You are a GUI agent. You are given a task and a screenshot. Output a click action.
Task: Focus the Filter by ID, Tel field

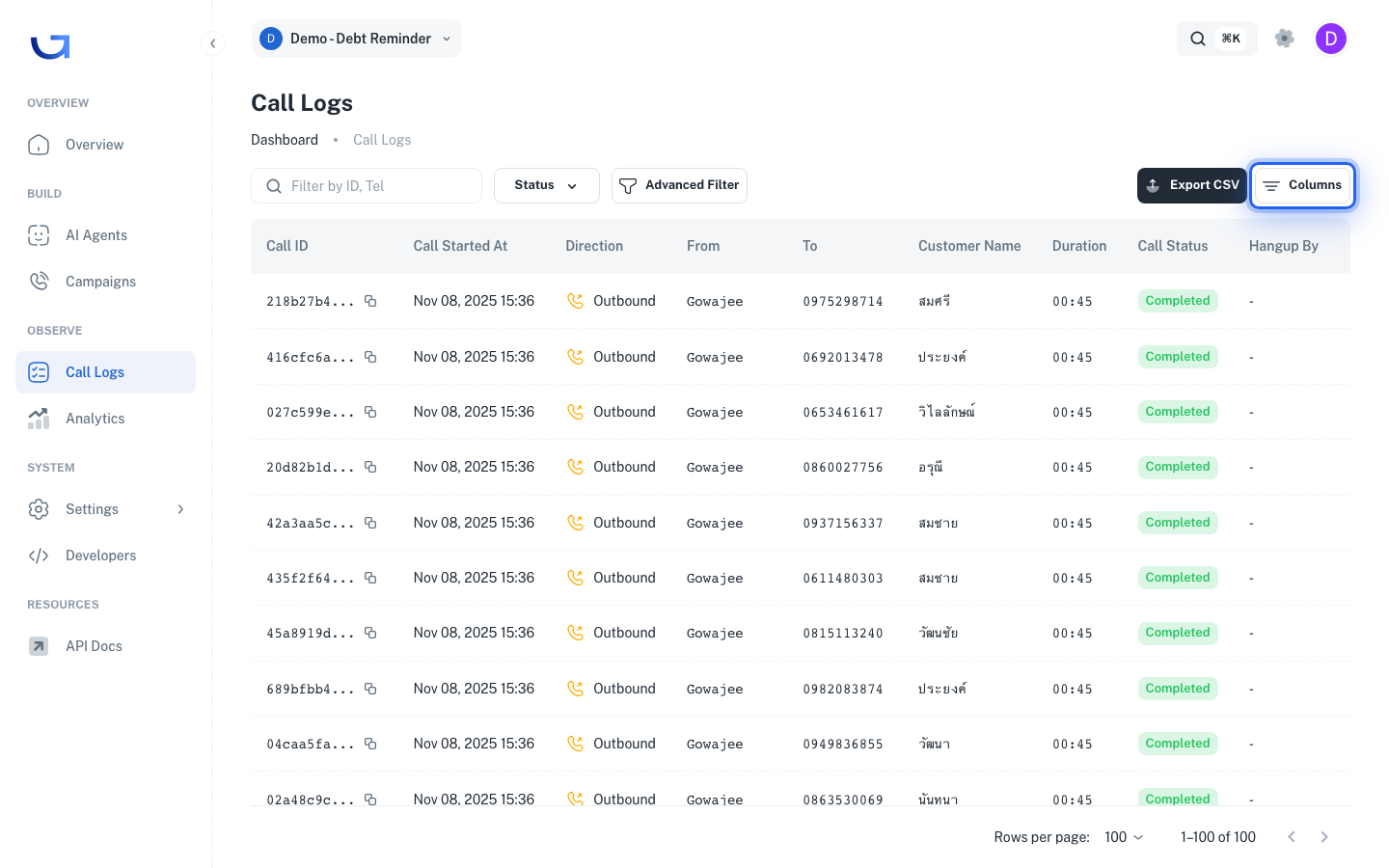coord(367,186)
